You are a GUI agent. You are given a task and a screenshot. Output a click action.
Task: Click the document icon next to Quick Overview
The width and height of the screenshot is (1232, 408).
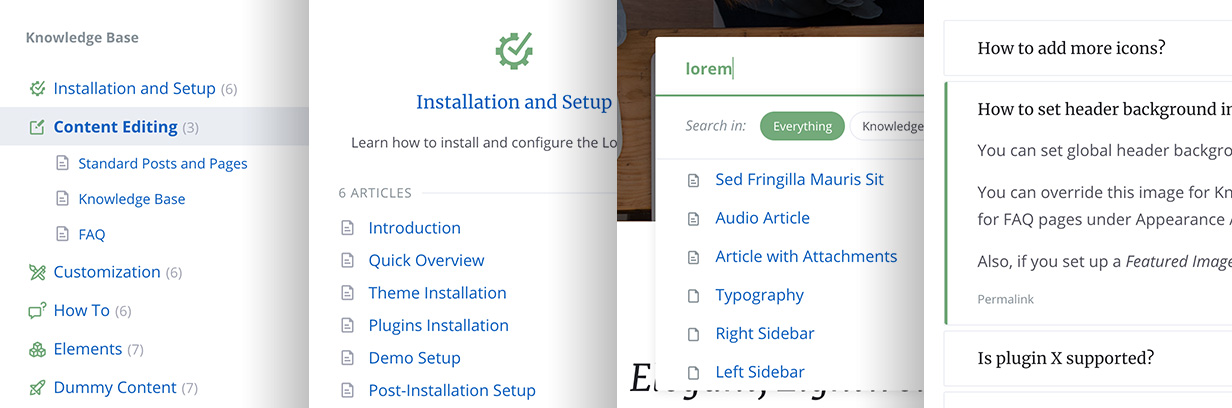pos(348,260)
